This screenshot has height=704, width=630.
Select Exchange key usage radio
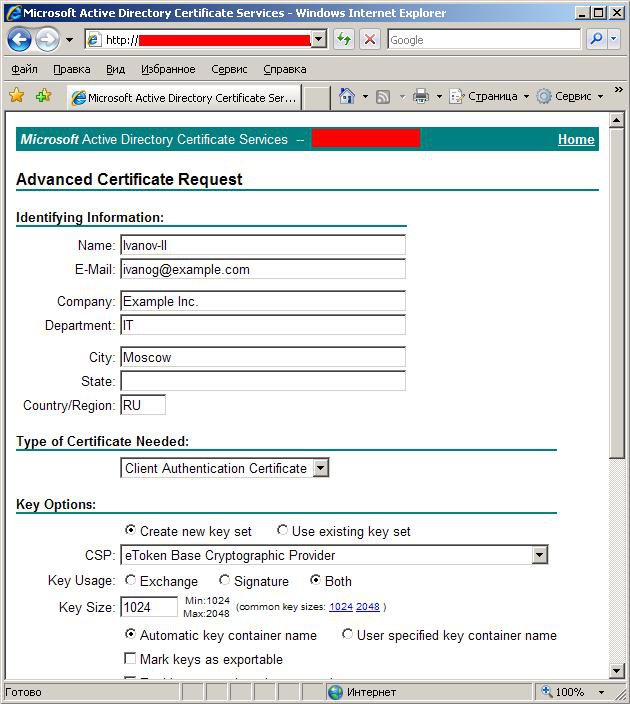point(130,580)
